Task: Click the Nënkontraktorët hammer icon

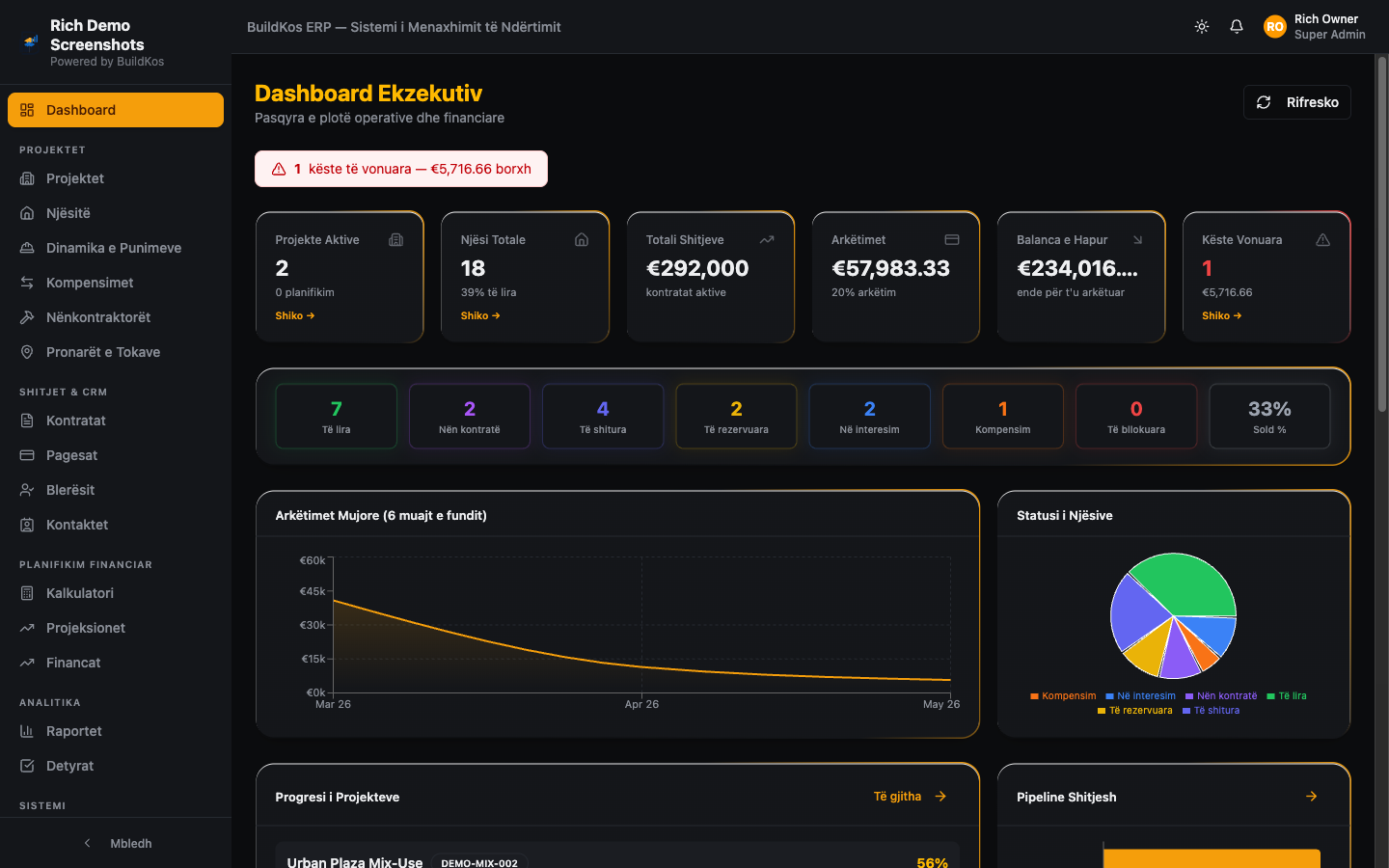Action: pos(27,317)
